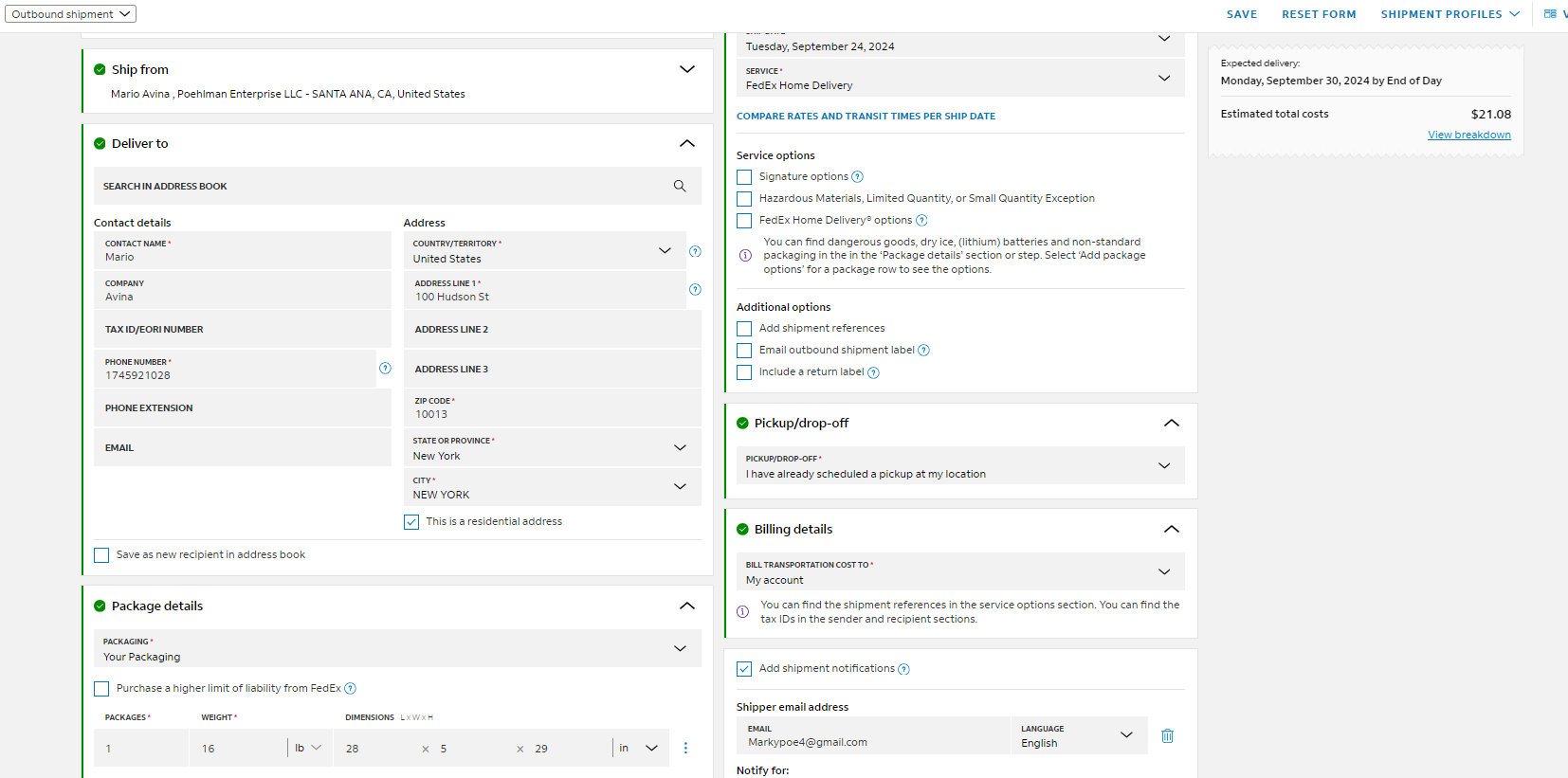Open the Packaging dropdown
Image resolution: width=1568 pixels, height=778 pixels.
pyautogui.click(x=397, y=648)
